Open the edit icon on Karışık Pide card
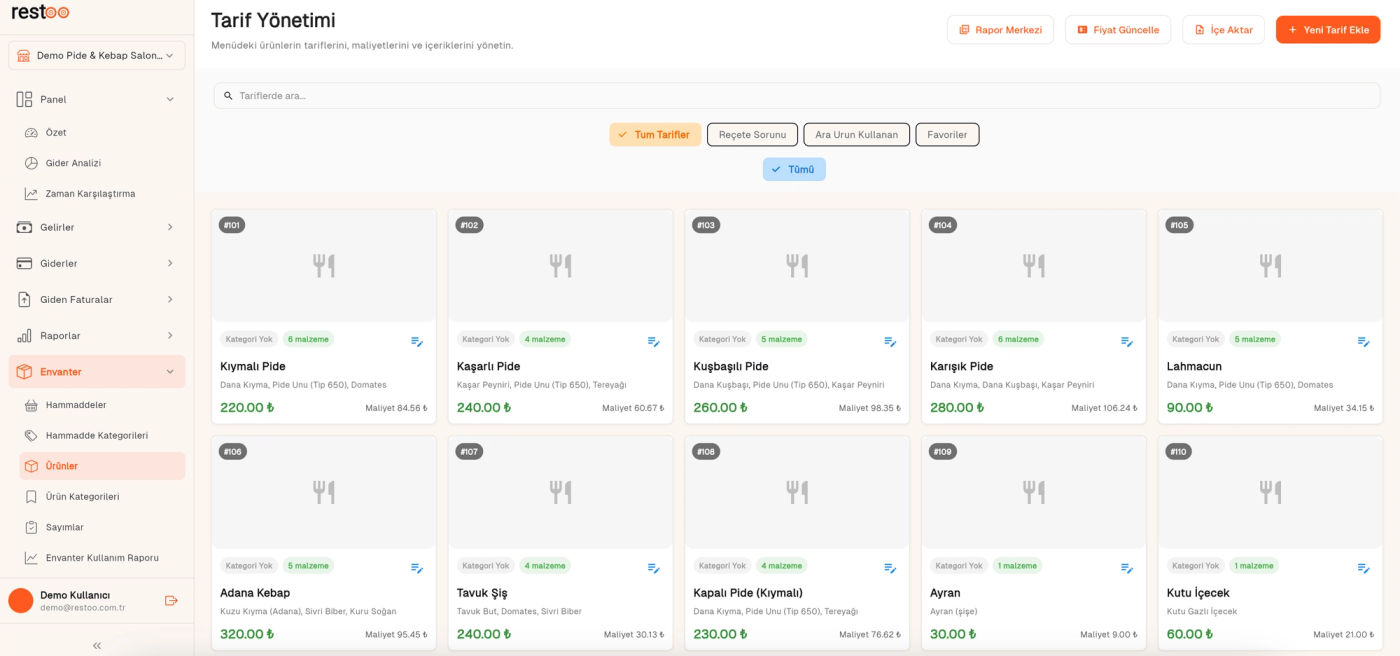The height and width of the screenshot is (656, 1400). tap(1127, 341)
